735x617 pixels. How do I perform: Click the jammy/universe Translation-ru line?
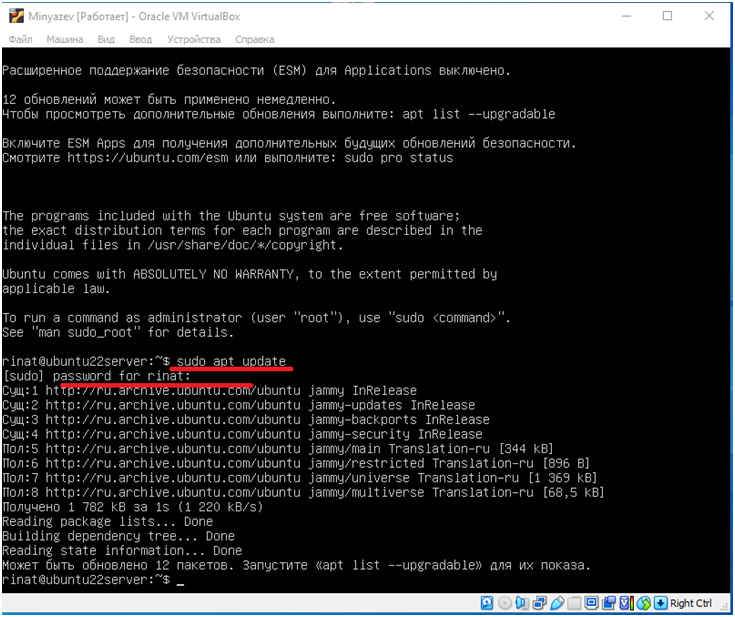pyautogui.click(x=300, y=478)
